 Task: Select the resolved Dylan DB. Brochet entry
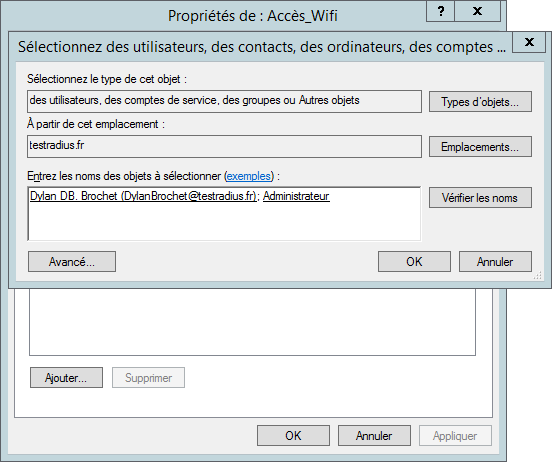(x=143, y=196)
